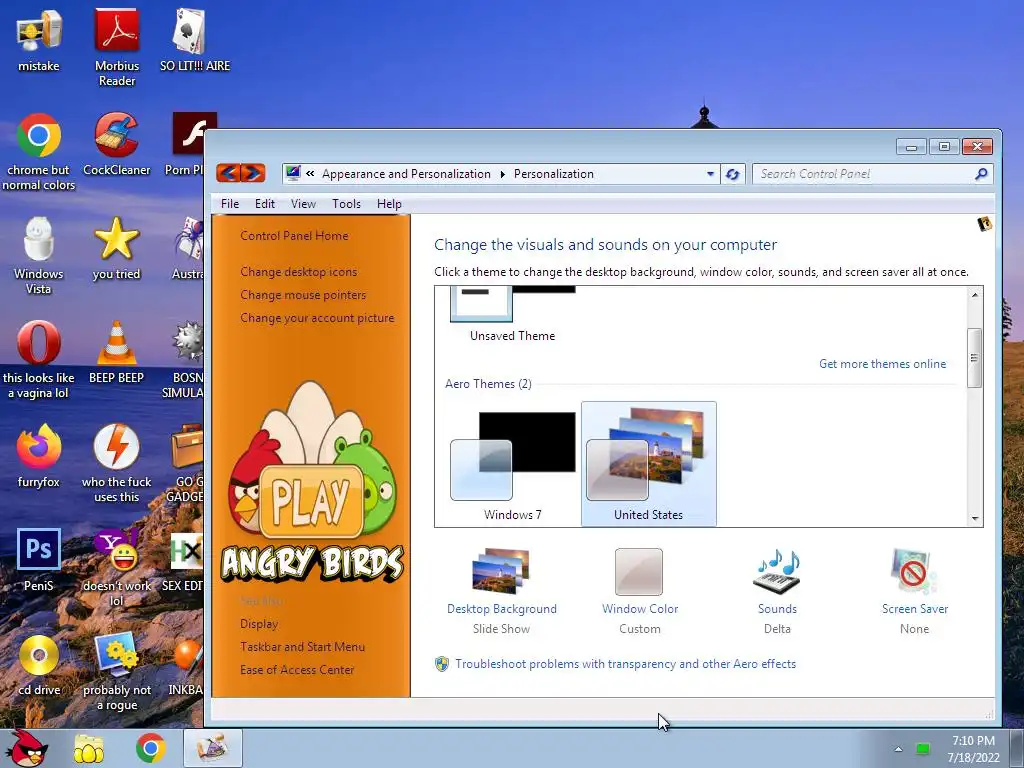Click the Aero Themes (2) heading
1024x768 pixels.
488,384
